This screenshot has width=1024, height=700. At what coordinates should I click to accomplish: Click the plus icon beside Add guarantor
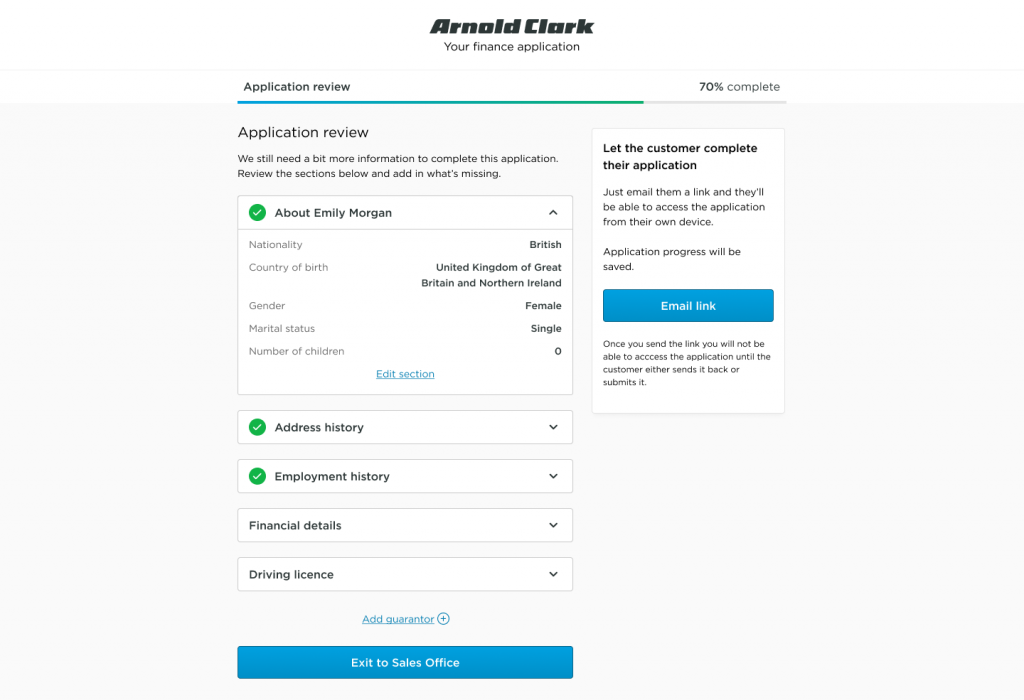coord(443,618)
